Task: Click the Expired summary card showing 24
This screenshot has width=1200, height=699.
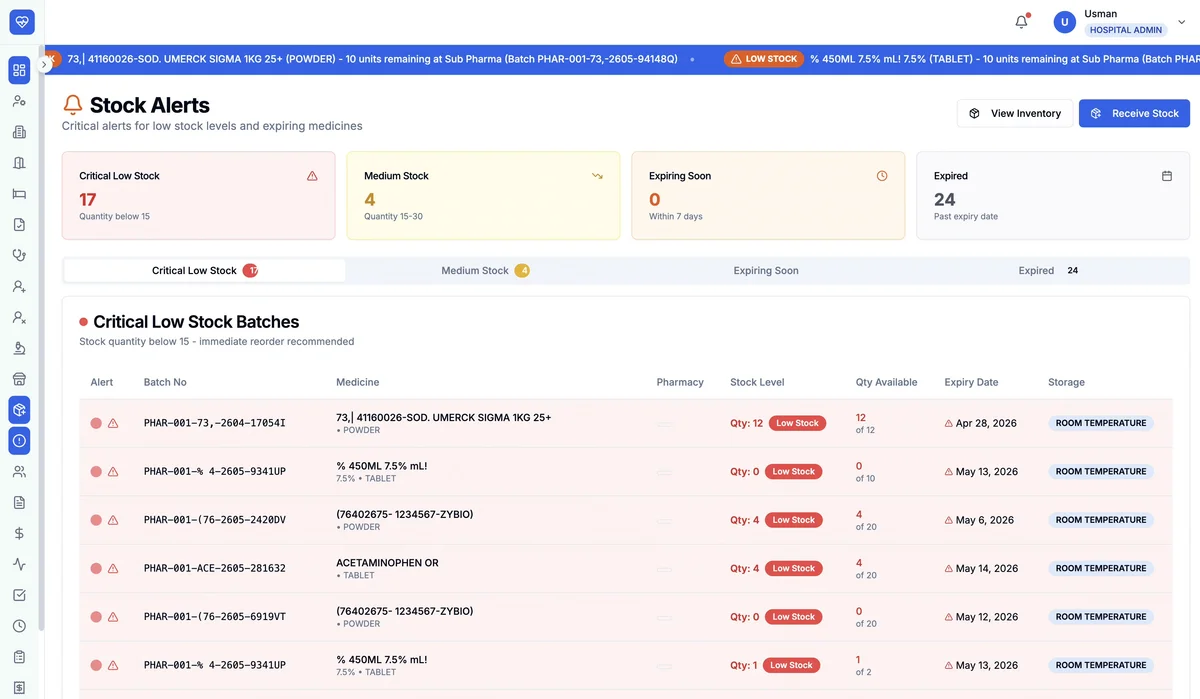Action: (1053, 196)
